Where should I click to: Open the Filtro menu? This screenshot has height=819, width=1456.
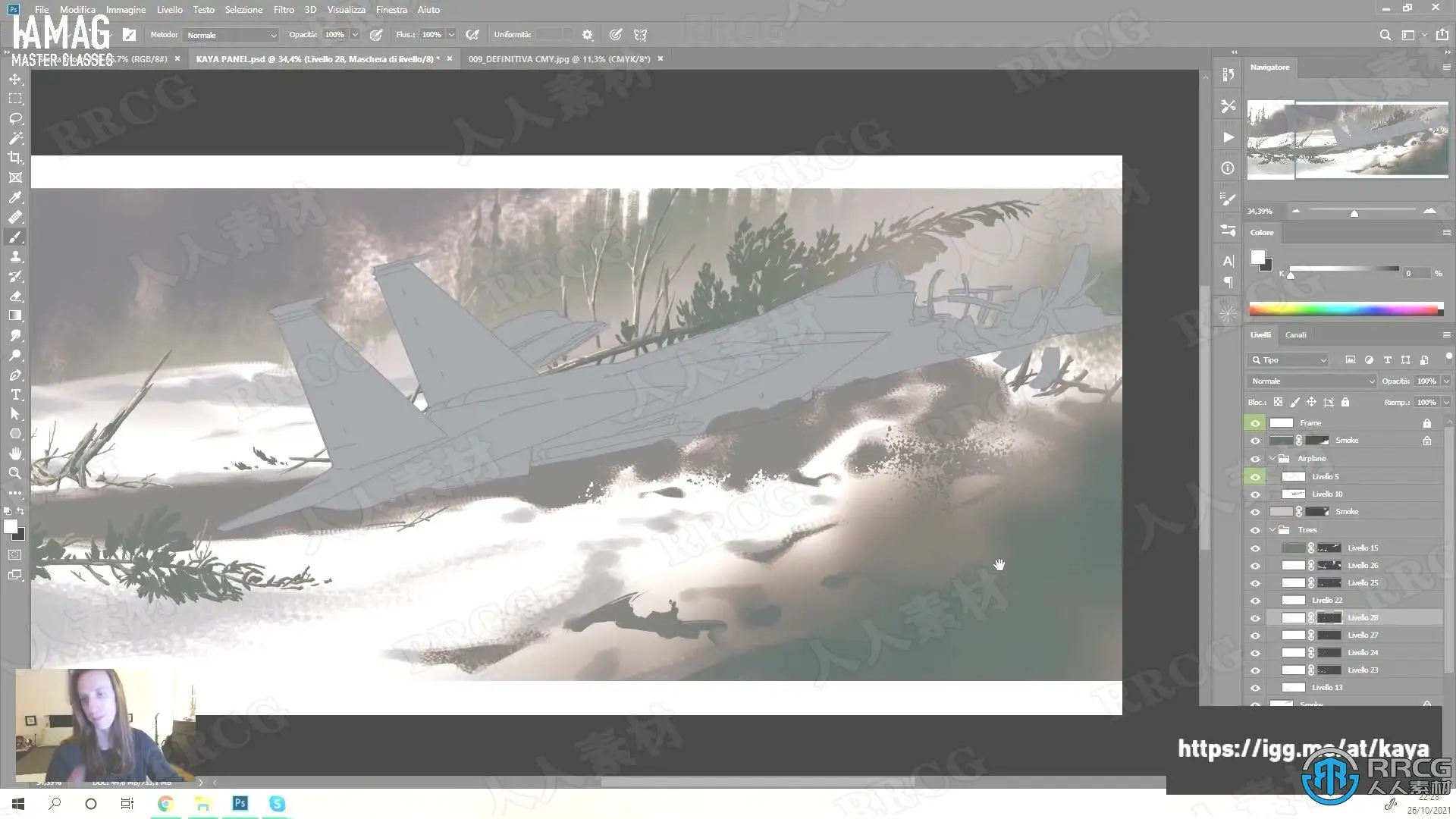pyautogui.click(x=284, y=10)
